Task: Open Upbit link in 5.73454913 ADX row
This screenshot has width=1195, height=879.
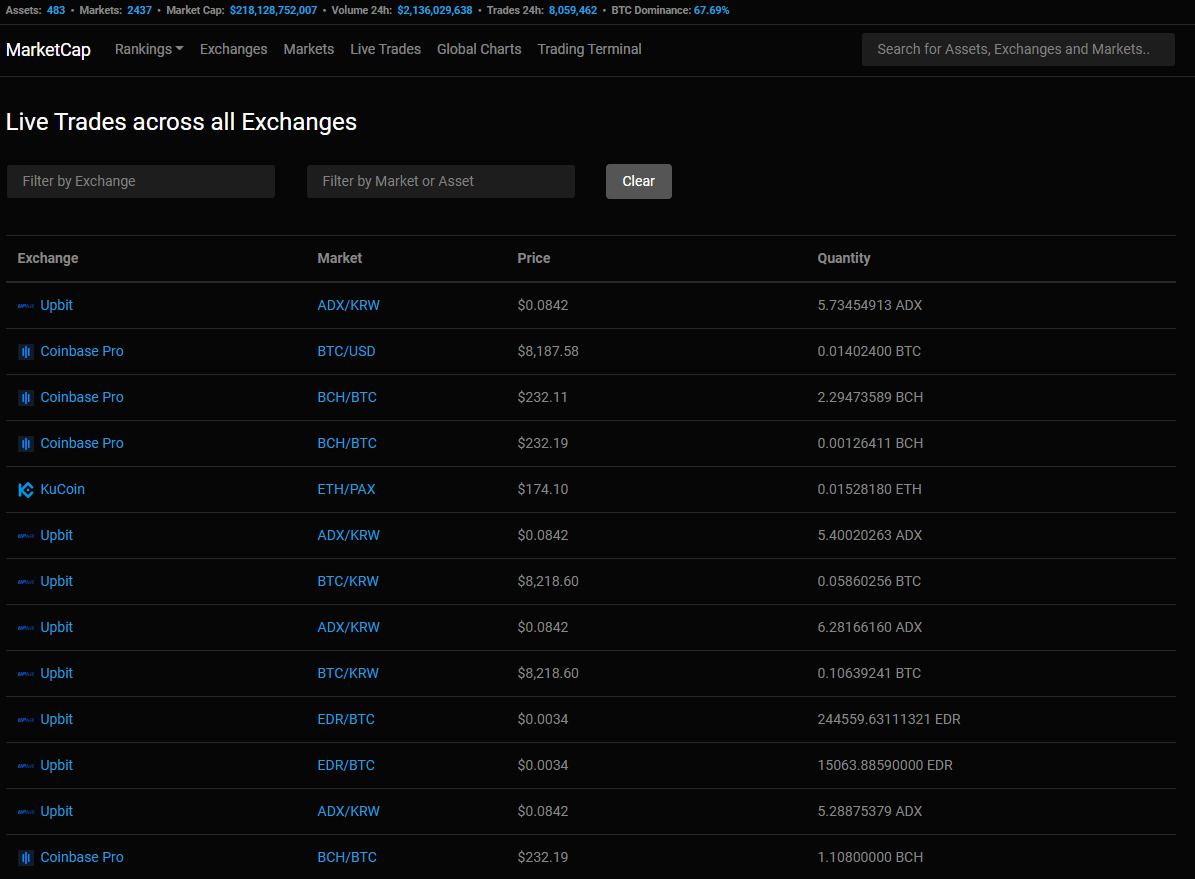Action: pyautogui.click(x=56, y=305)
